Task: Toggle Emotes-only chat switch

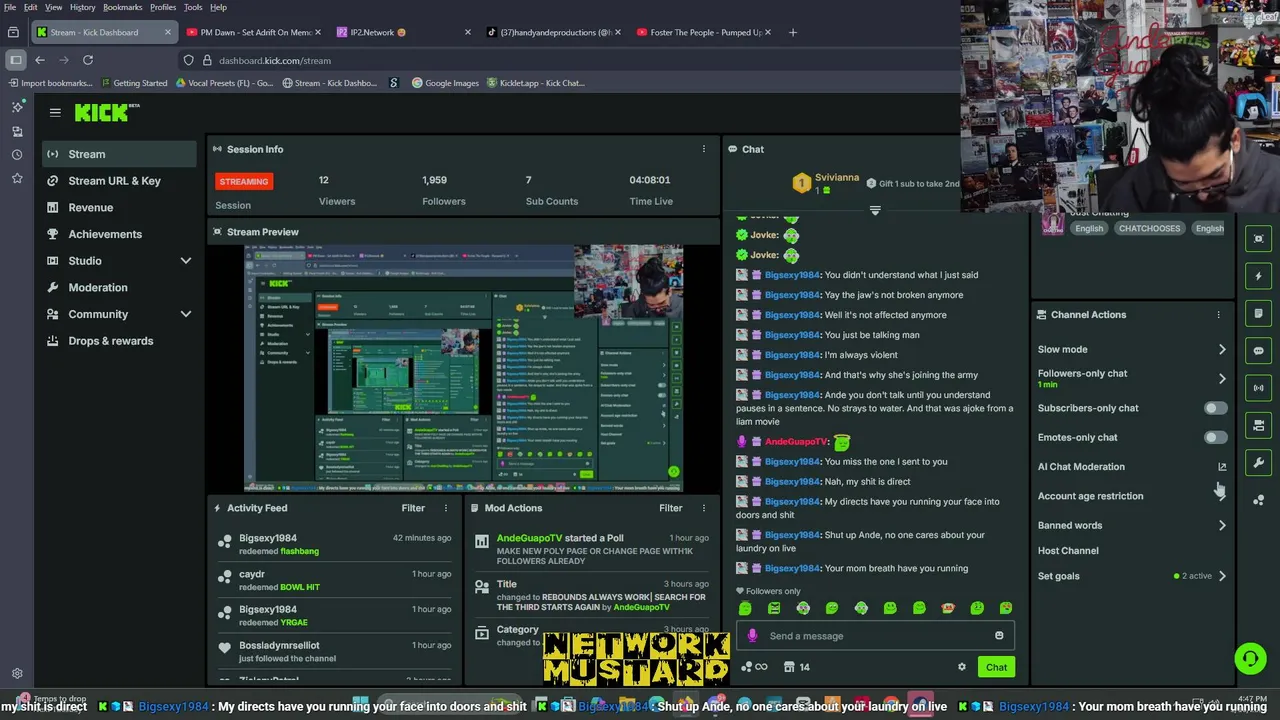Action: [x=1215, y=437]
